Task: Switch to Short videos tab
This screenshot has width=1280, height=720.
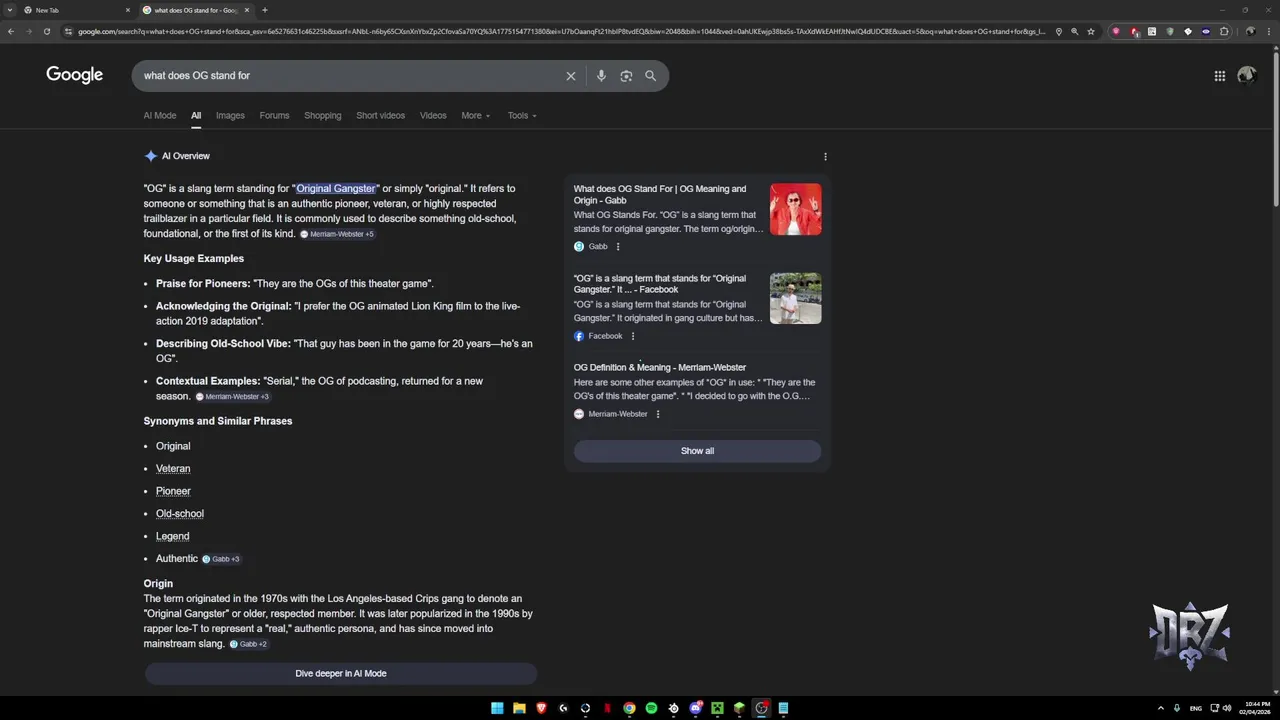Action: tap(381, 115)
